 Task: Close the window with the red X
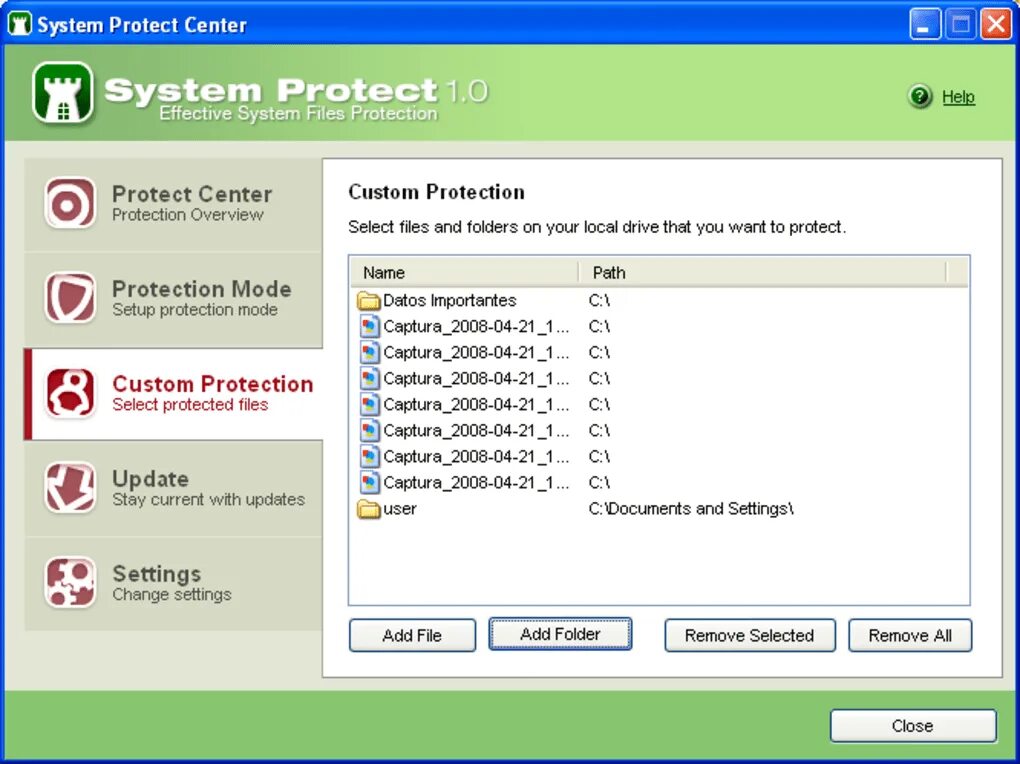[996, 25]
